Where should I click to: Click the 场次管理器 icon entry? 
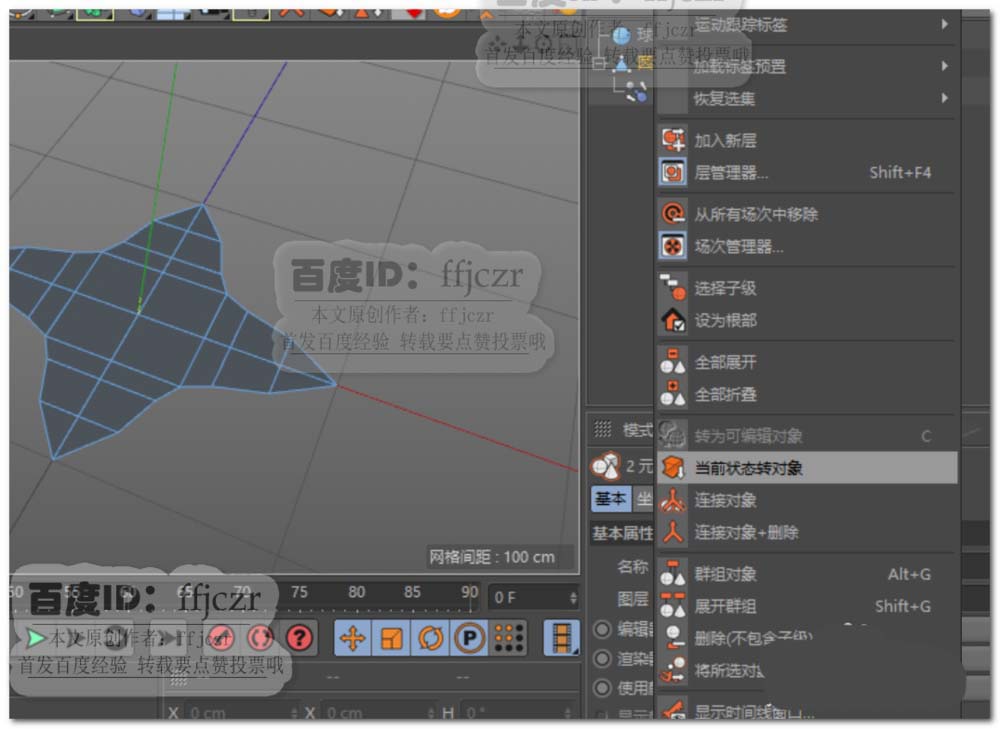674,246
